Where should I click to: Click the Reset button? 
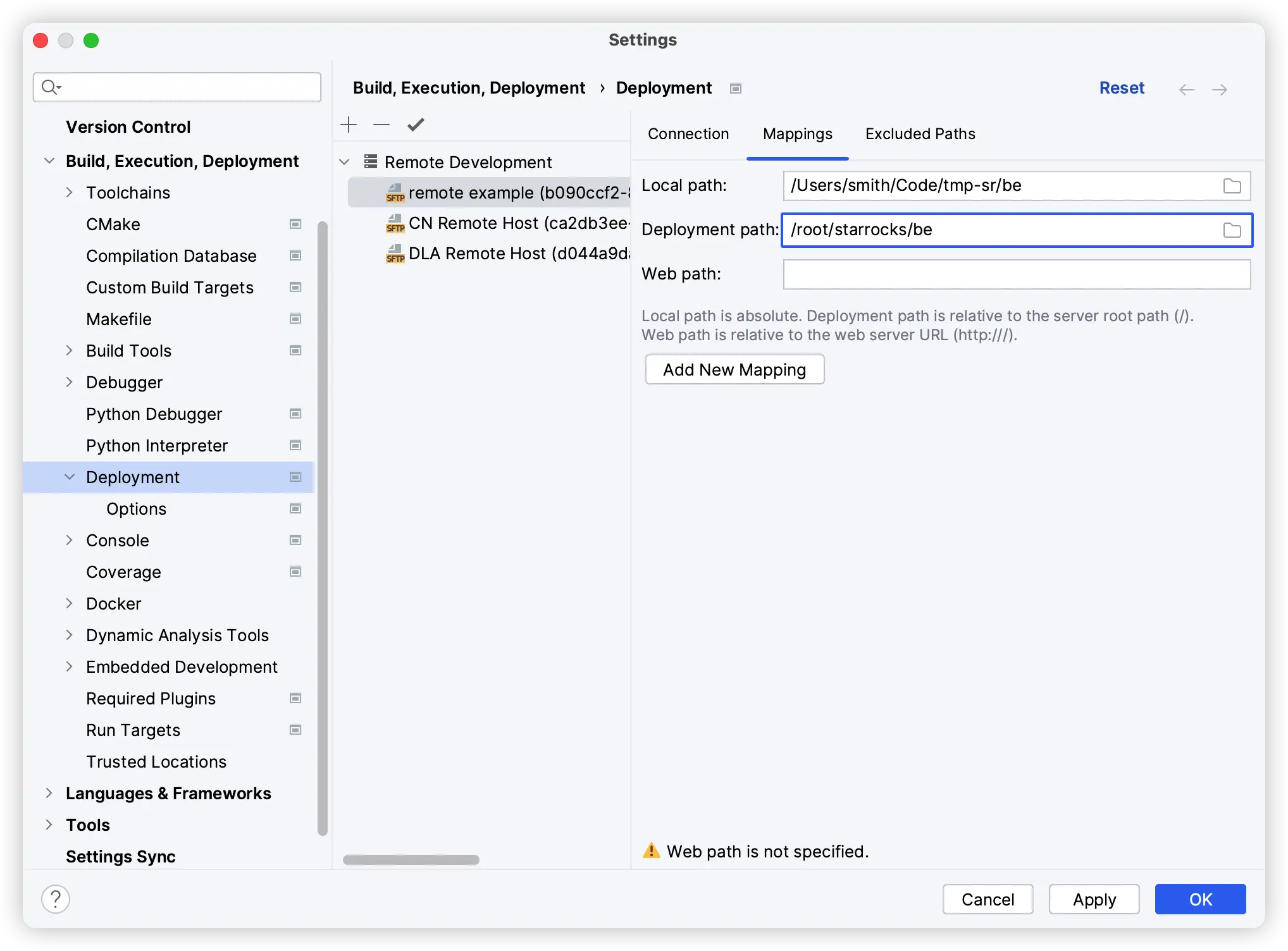pos(1122,88)
